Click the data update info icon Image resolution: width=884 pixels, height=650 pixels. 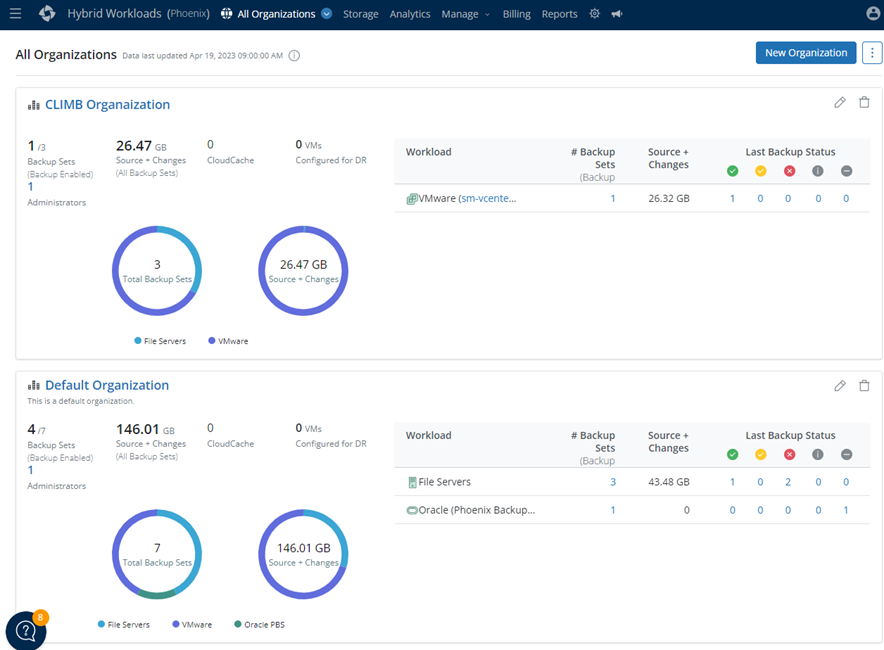tap(294, 55)
